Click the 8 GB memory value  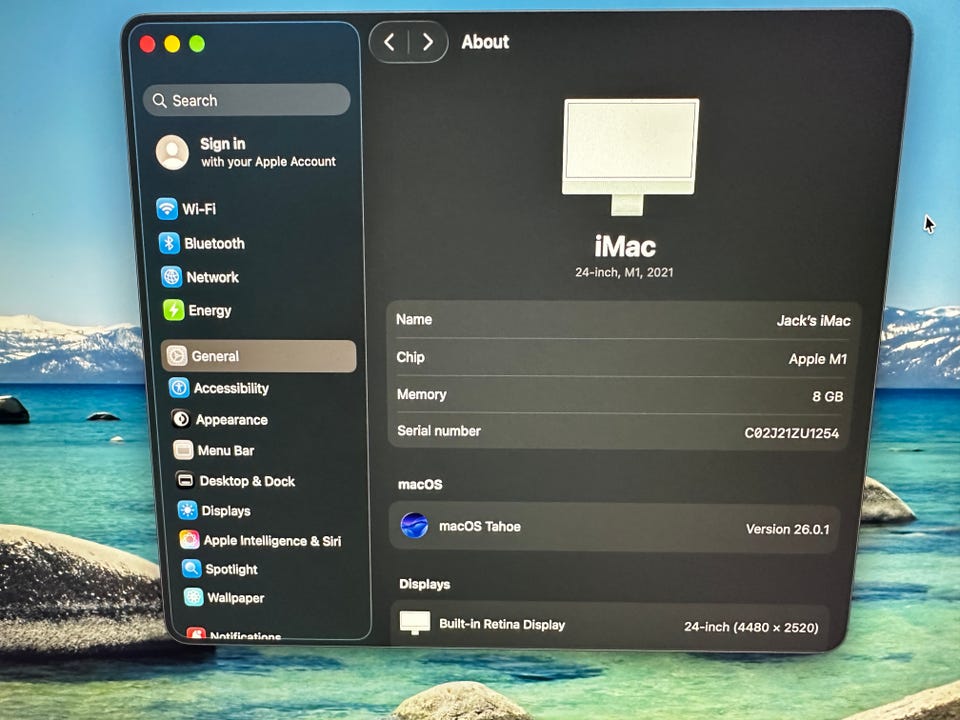coord(828,396)
